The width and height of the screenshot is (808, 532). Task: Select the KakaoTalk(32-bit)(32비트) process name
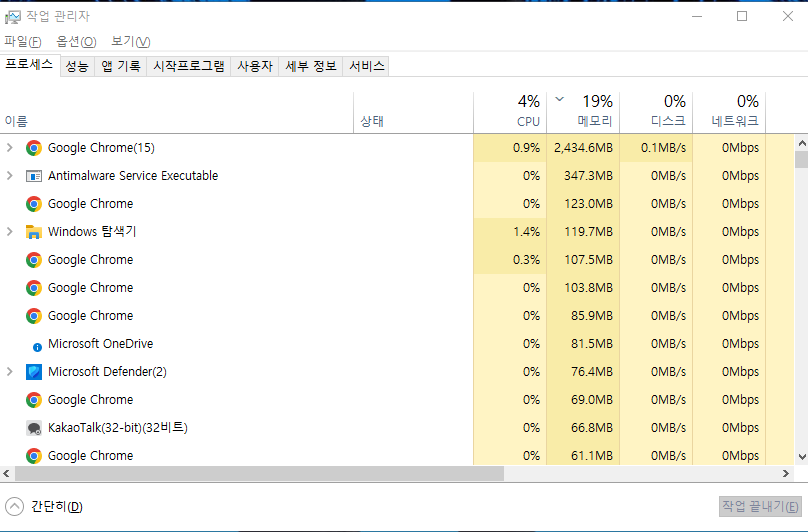pyautogui.click(x=118, y=428)
